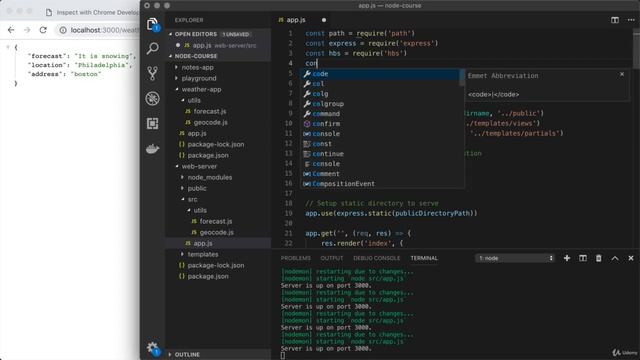Maximize the terminal panel with chevron
This screenshot has width=640, height=360.
615,258
